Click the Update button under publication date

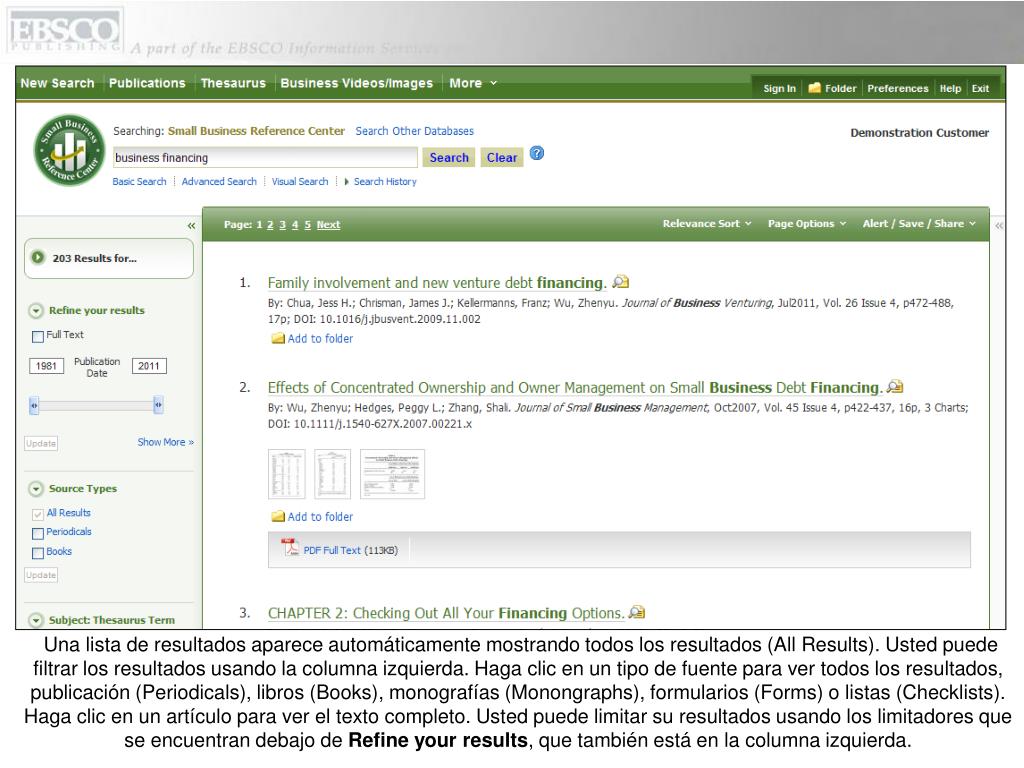click(x=41, y=443)
